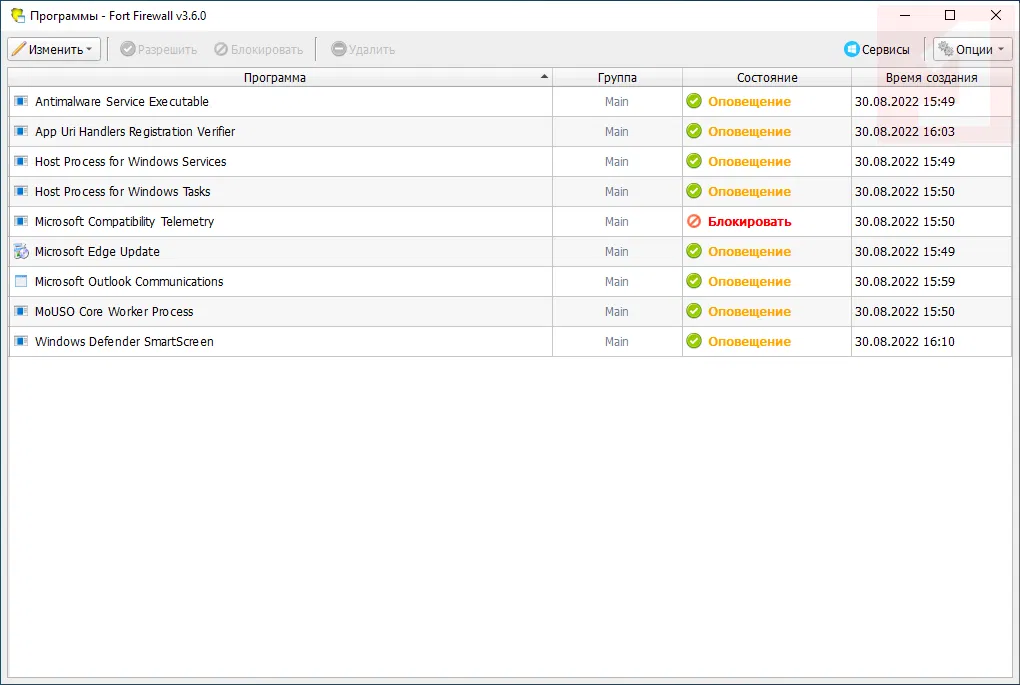Viewport: 1020px width, 685px height.
Task: Click green check icon for Microsoft Edge Update
Action: (x=694, y=251)
